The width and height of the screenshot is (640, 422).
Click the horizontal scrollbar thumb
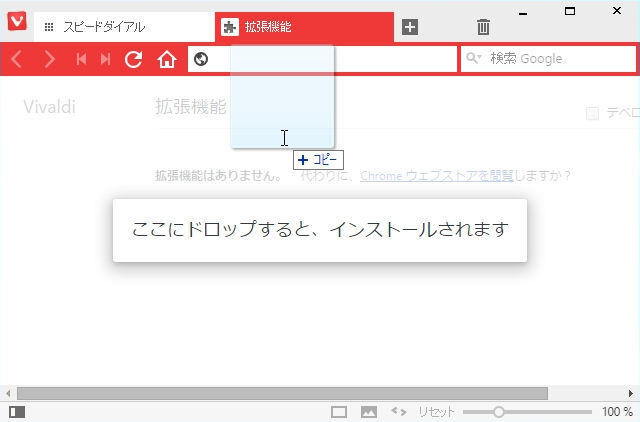pyautogui.click(x=282, y=393)
